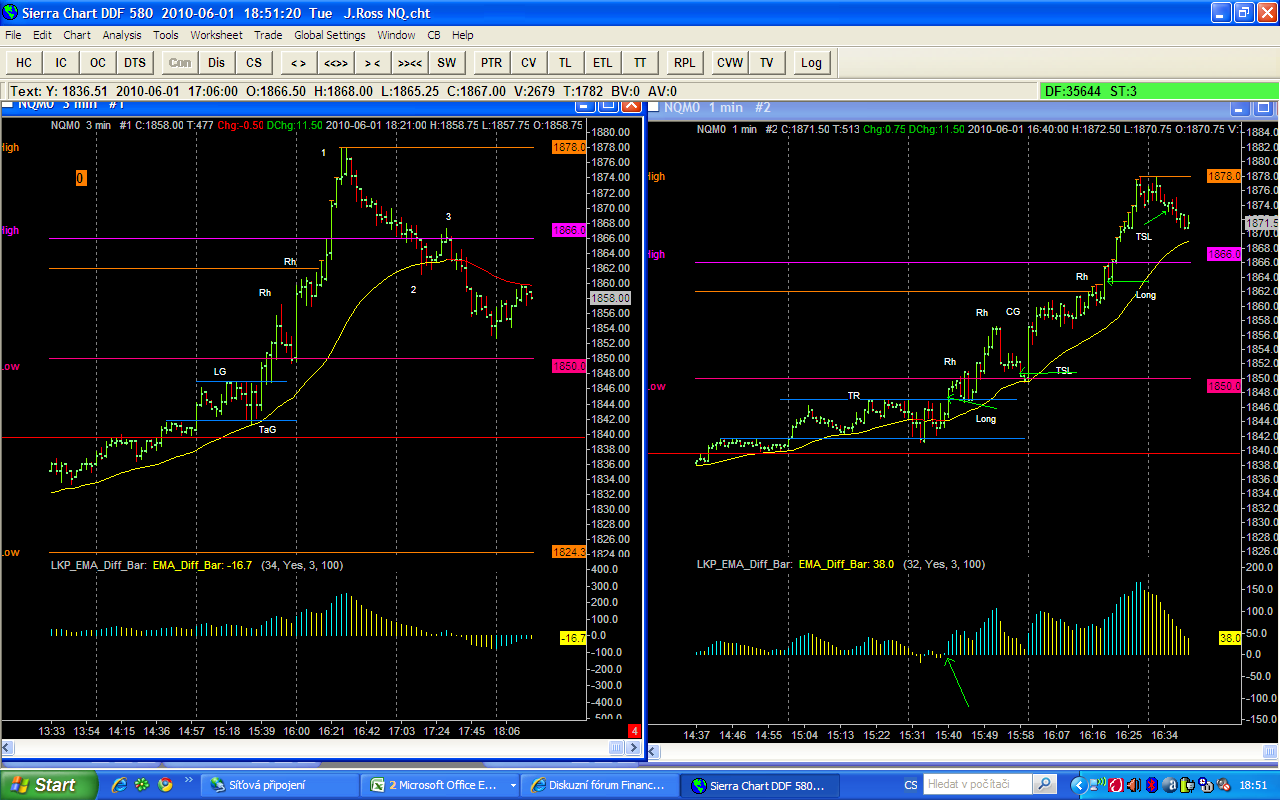Image resolution: width=1280 pixels, height=800 pixels.
Task: Click the Dis toolbar button
Action: (216, 62)
